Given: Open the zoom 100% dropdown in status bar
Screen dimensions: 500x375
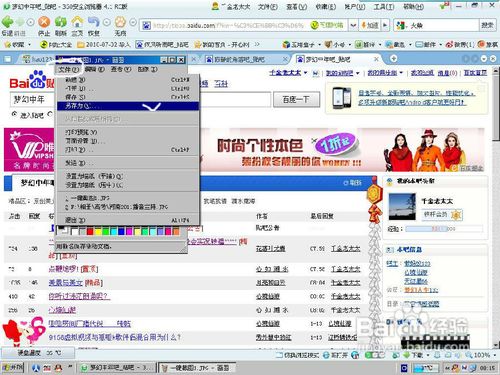Looking at the screenshot, I should (495, 355).
